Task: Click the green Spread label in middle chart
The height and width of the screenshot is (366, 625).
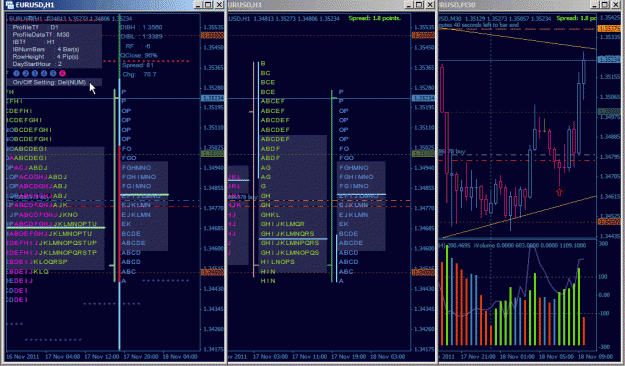Action: [x=374, y=18]
